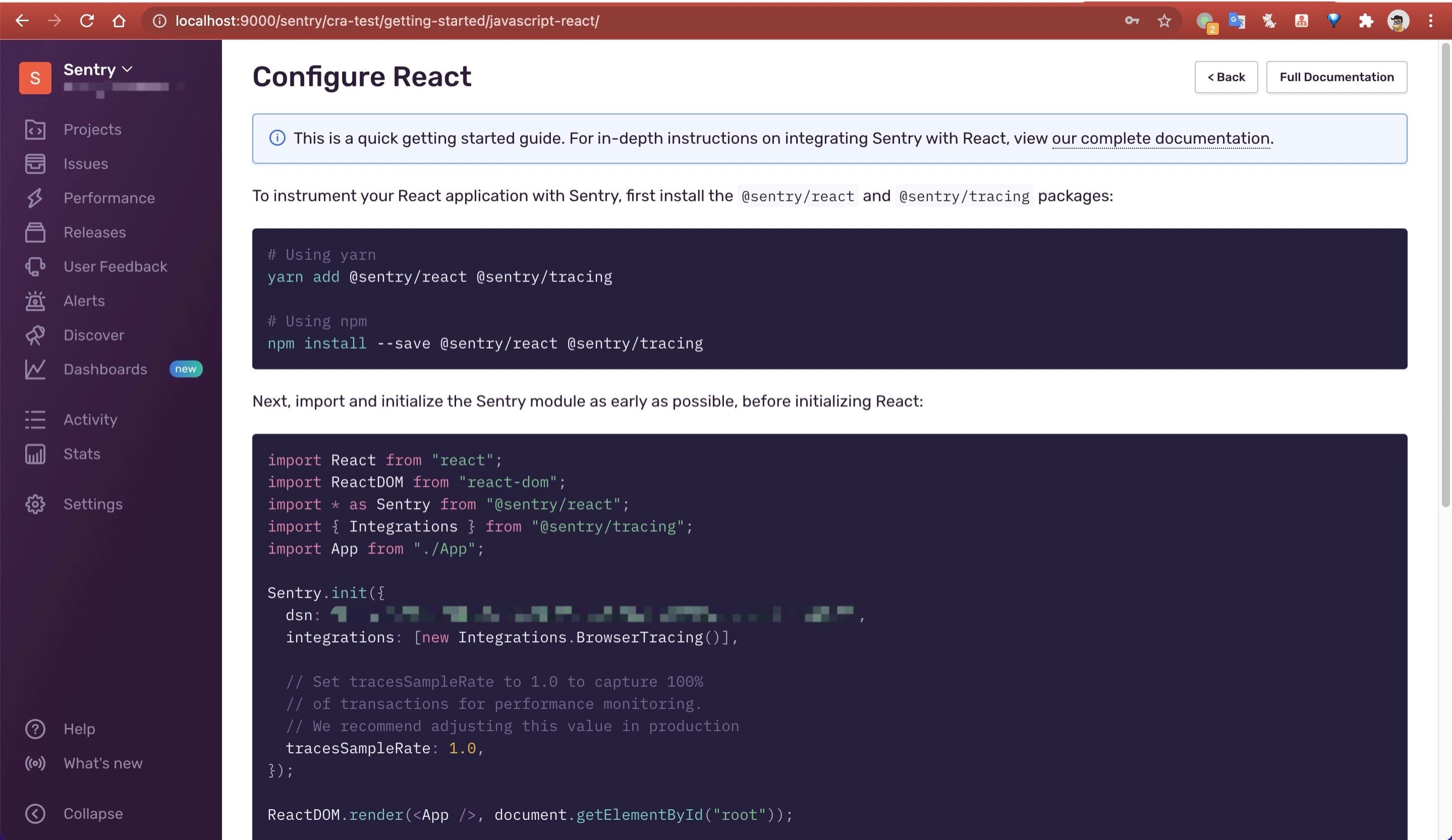
Task: Open the Settings gear in sidebar
Action: pyautogui.click(x=35, y=504)
